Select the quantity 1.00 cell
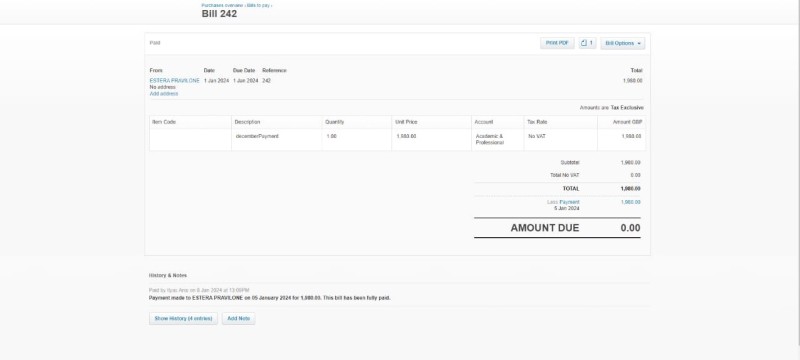800x360 pixels. [x=357, y=140]
